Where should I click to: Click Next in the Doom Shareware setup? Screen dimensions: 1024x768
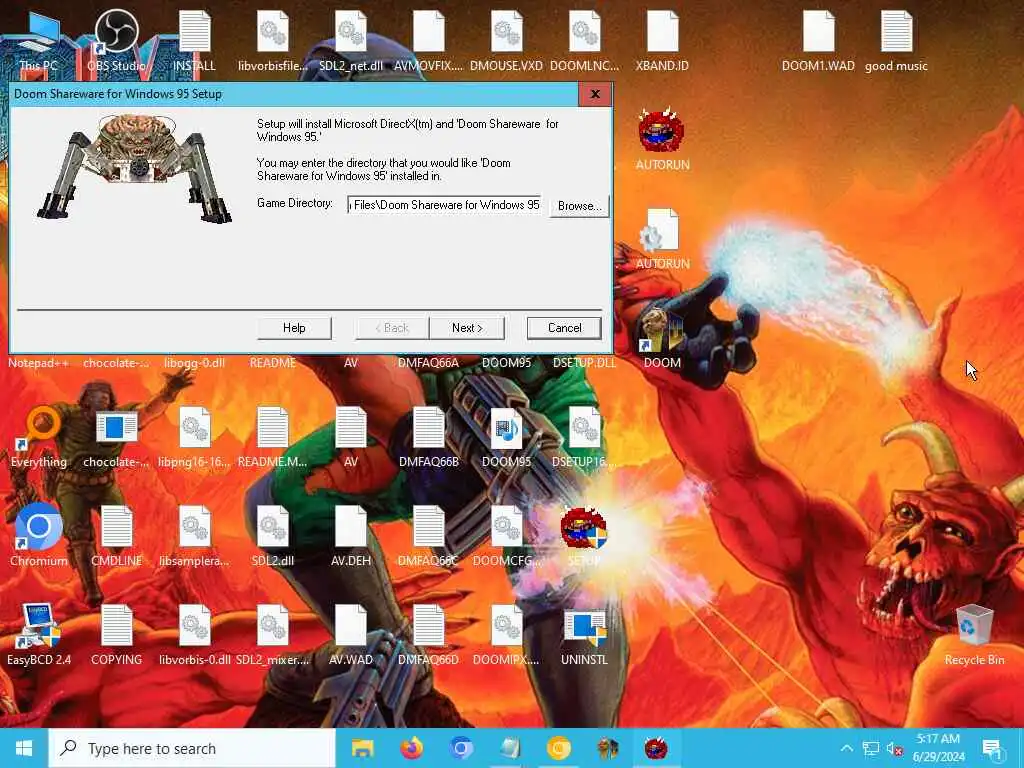(x=467, y=328)
